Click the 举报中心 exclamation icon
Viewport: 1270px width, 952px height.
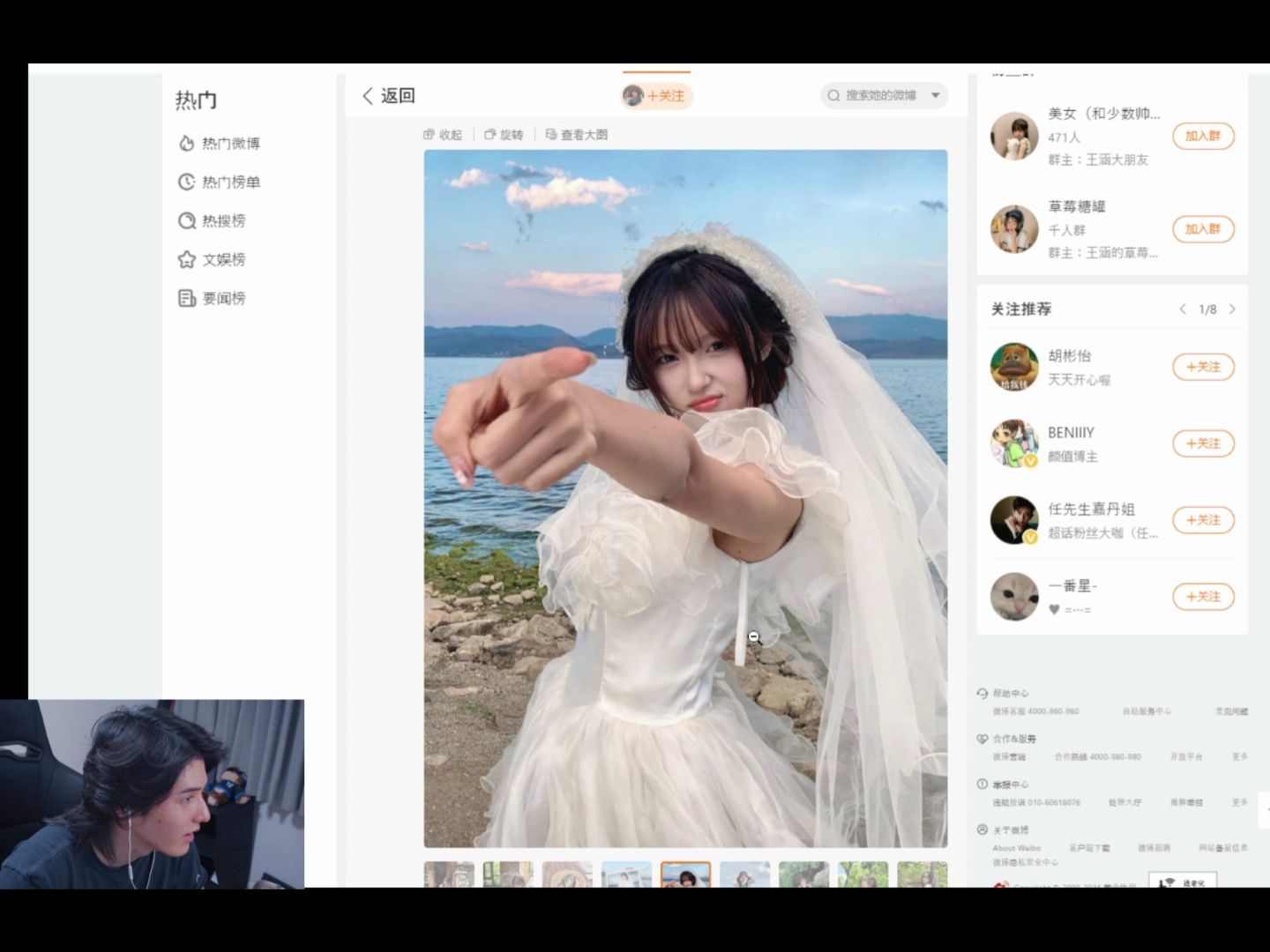(x=982, y=785)
